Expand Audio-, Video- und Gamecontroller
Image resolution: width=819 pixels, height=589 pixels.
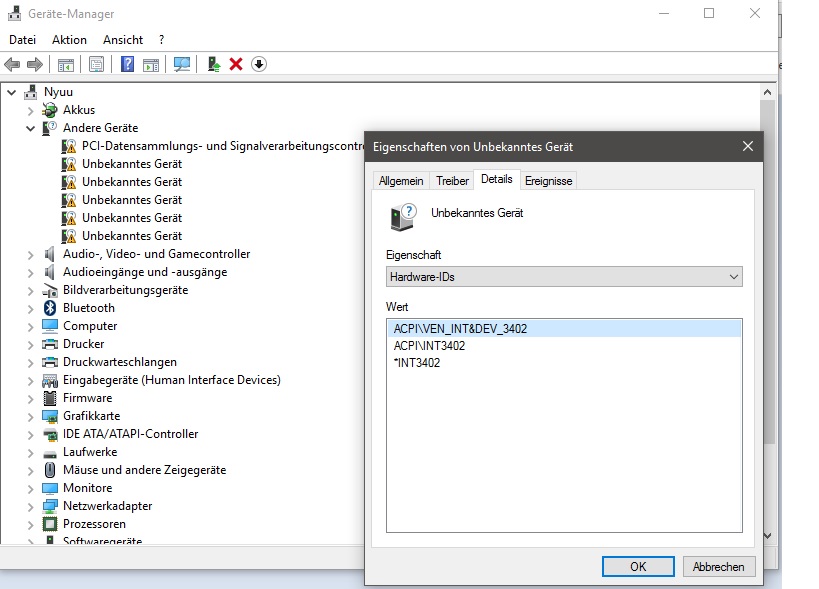30,255
